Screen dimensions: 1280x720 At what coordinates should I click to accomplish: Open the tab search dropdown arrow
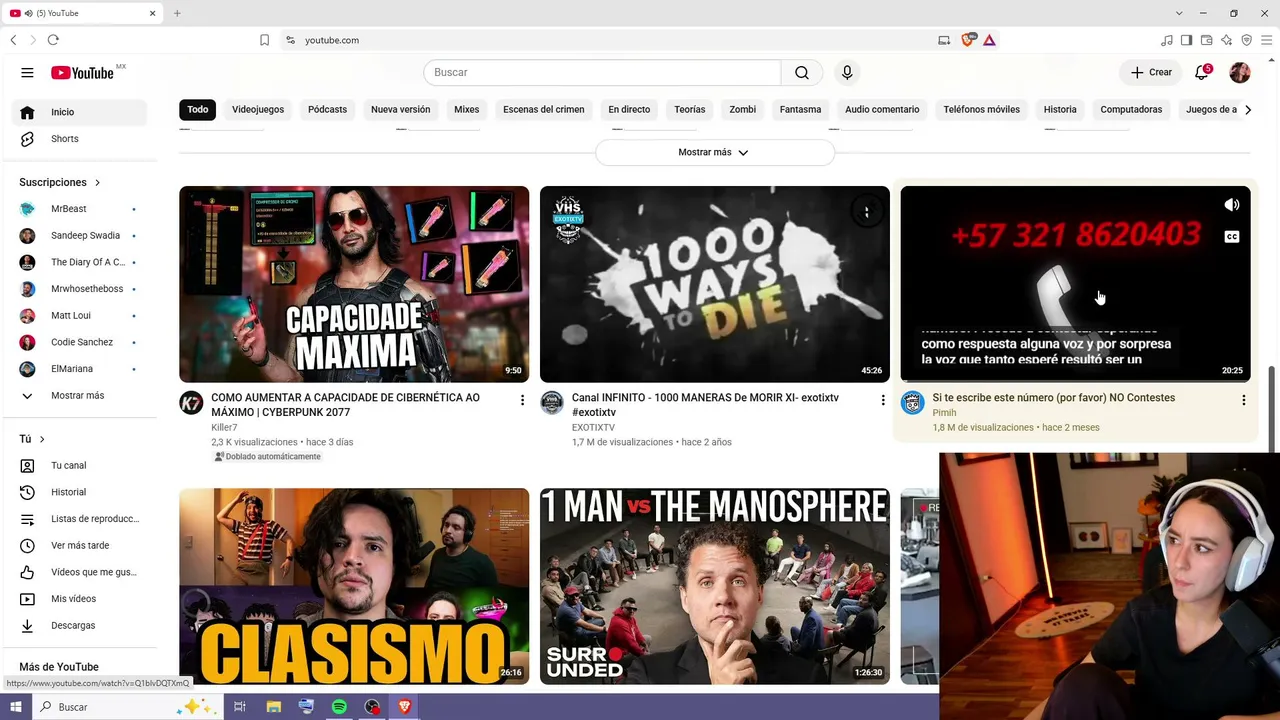(x=1180, y=13)
